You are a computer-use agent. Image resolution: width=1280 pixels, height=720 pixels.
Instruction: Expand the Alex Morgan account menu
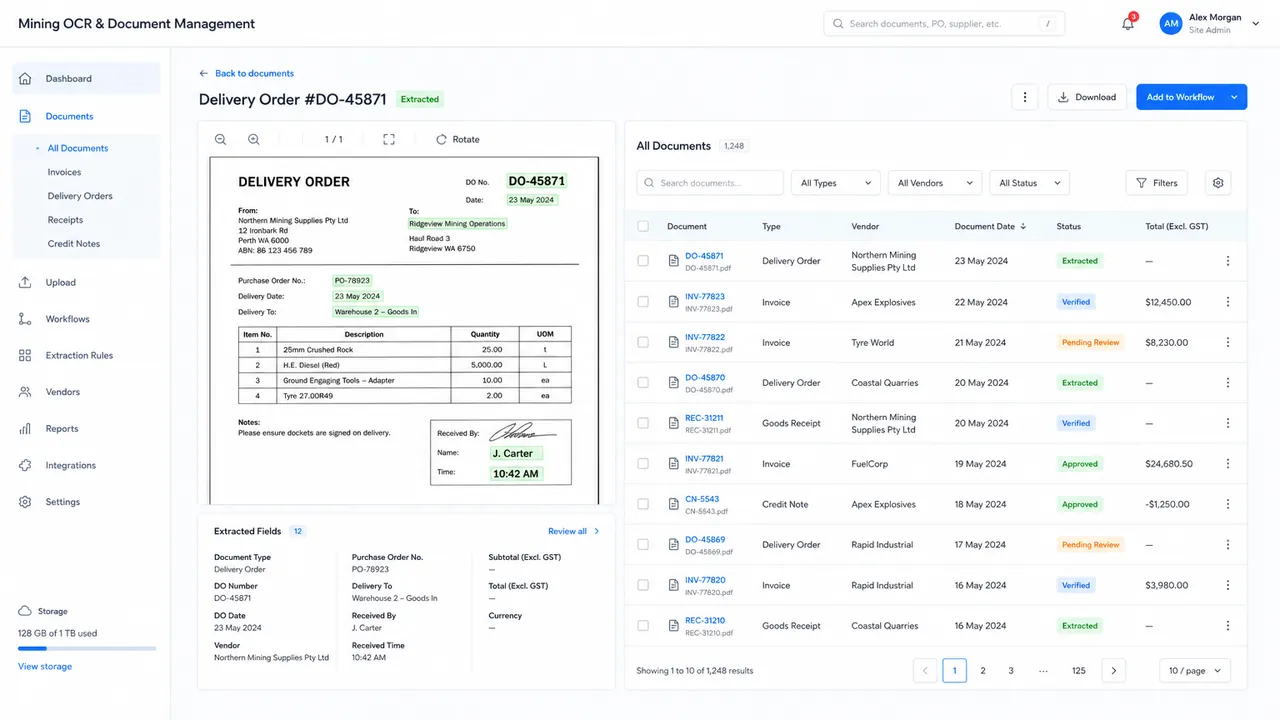click(x=1256, y=24)
